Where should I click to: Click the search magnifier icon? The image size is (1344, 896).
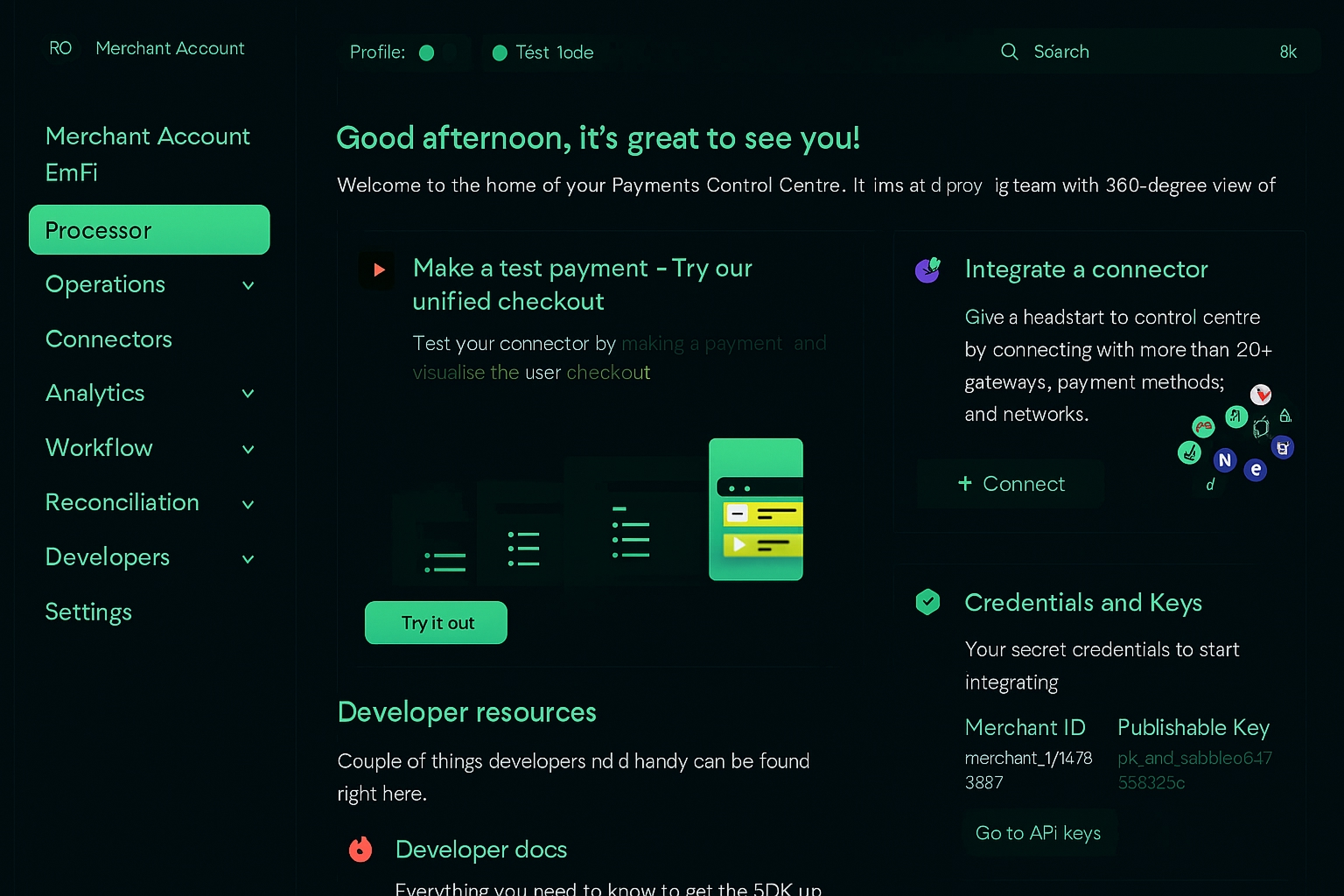(1009, 52)
